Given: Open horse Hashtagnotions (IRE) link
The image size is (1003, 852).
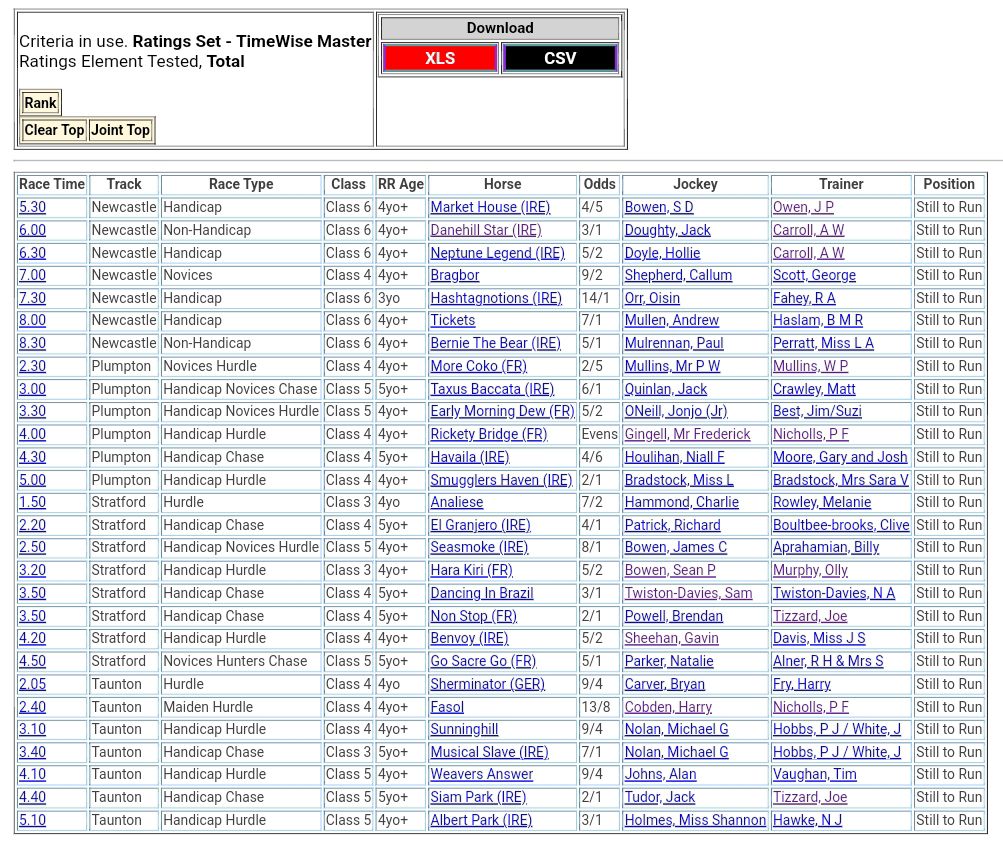Looking at the screenshot, I should coord(496,298).
